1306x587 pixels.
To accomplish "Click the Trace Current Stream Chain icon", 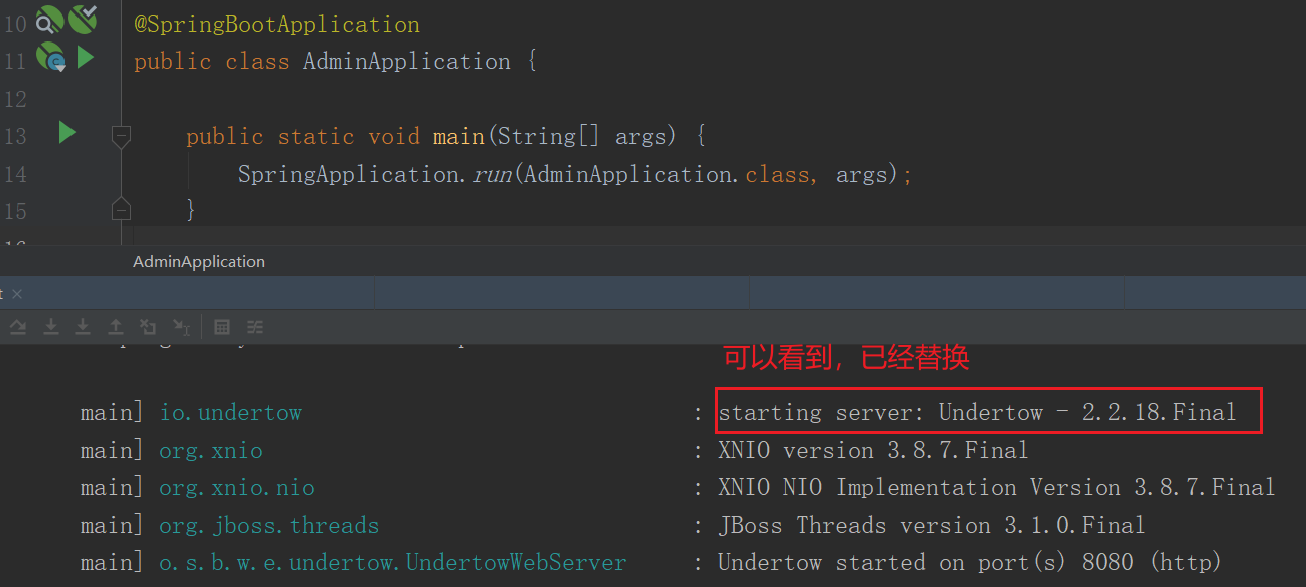I will pyautogui.click(x=255, y=327).
